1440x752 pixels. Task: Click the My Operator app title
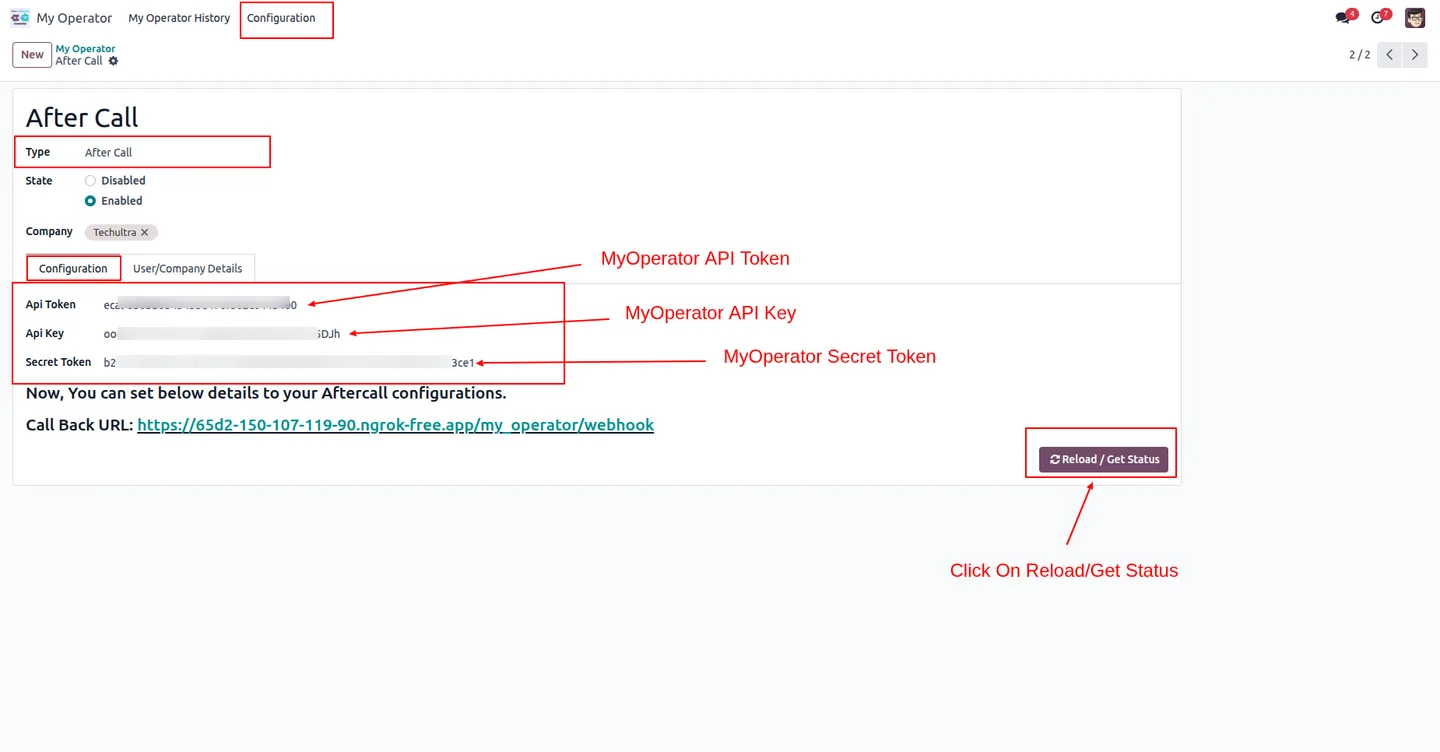pos(74,18)
